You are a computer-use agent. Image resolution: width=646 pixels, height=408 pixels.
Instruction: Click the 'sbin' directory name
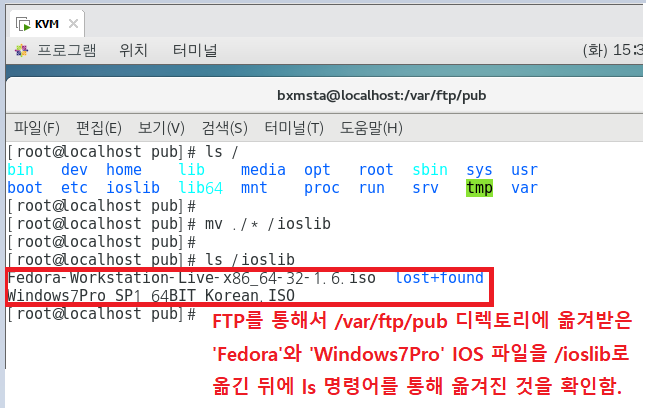tap(430, 170)
